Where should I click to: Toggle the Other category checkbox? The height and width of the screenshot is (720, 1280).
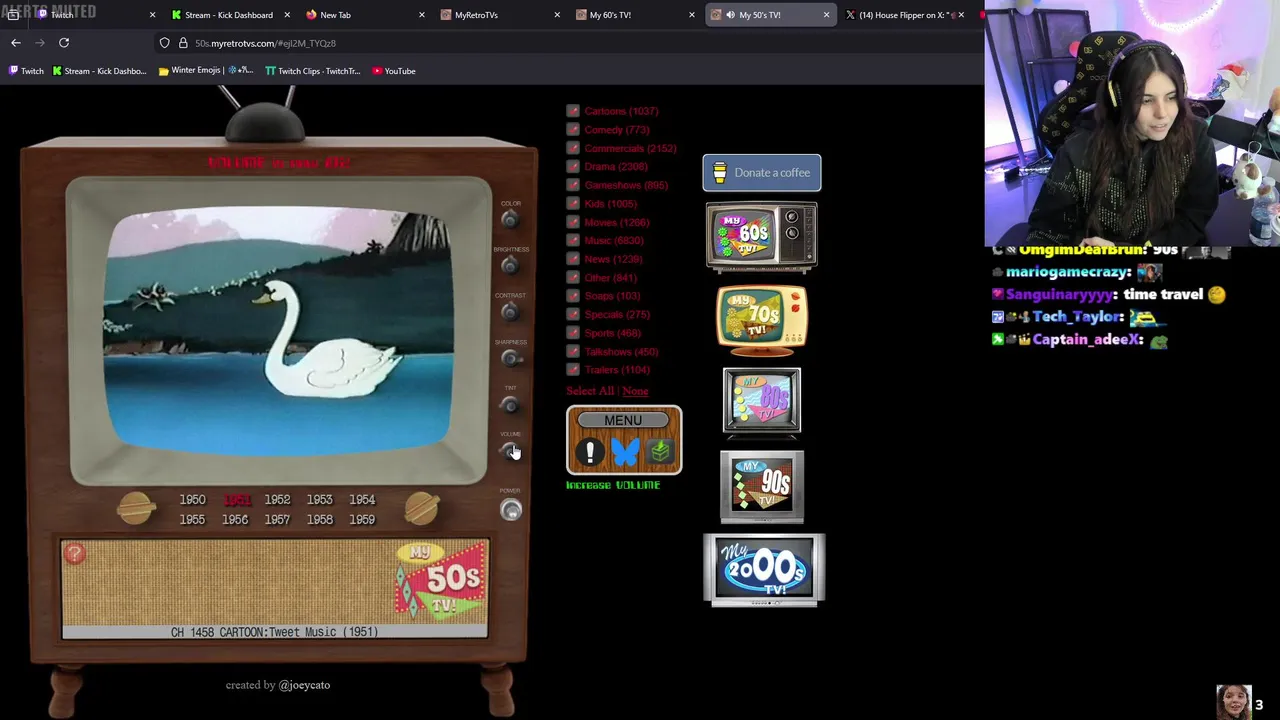[x=573, y=278]
